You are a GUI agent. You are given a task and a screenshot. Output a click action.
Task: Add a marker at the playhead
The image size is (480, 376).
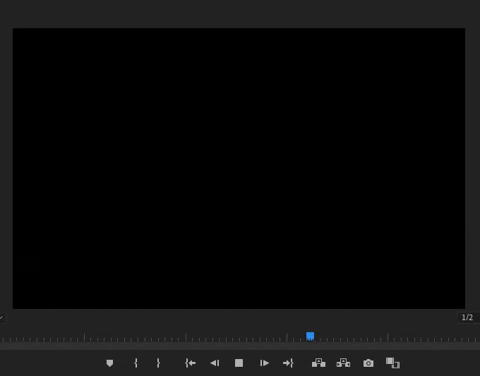[110, 363]
